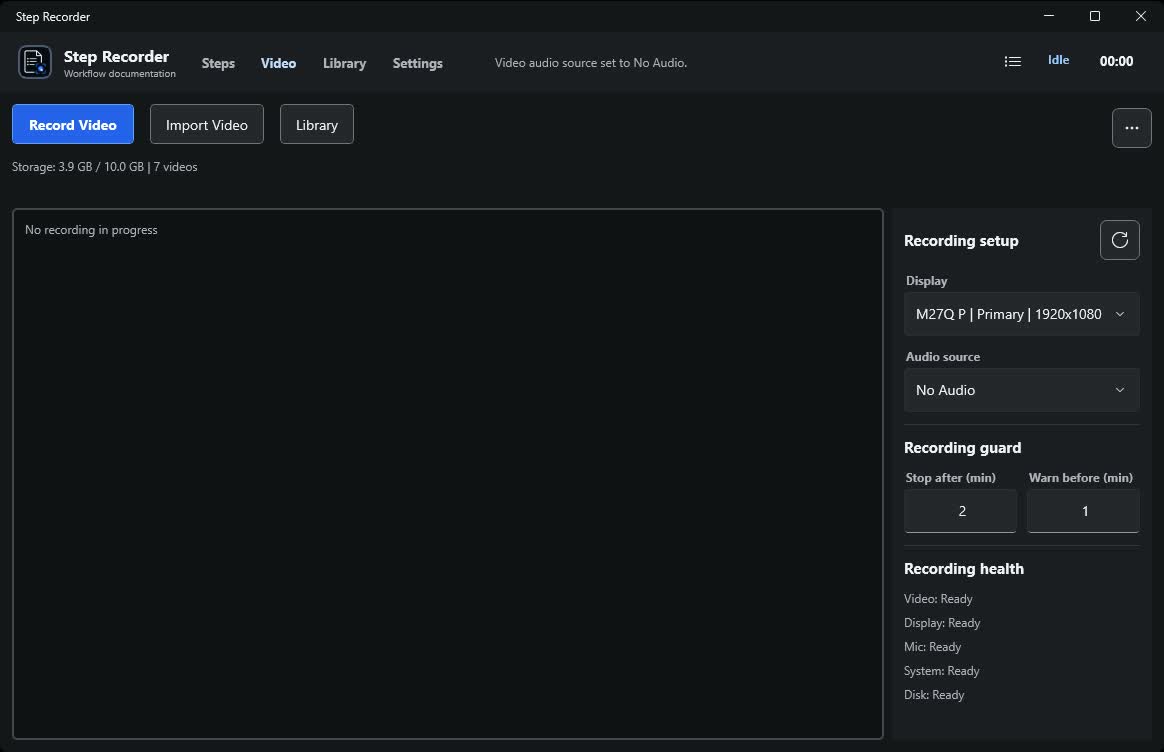This screenshot has height=752, width=1164.
Task: Open the list view icon next to Idle
Action: point(1013,62)
